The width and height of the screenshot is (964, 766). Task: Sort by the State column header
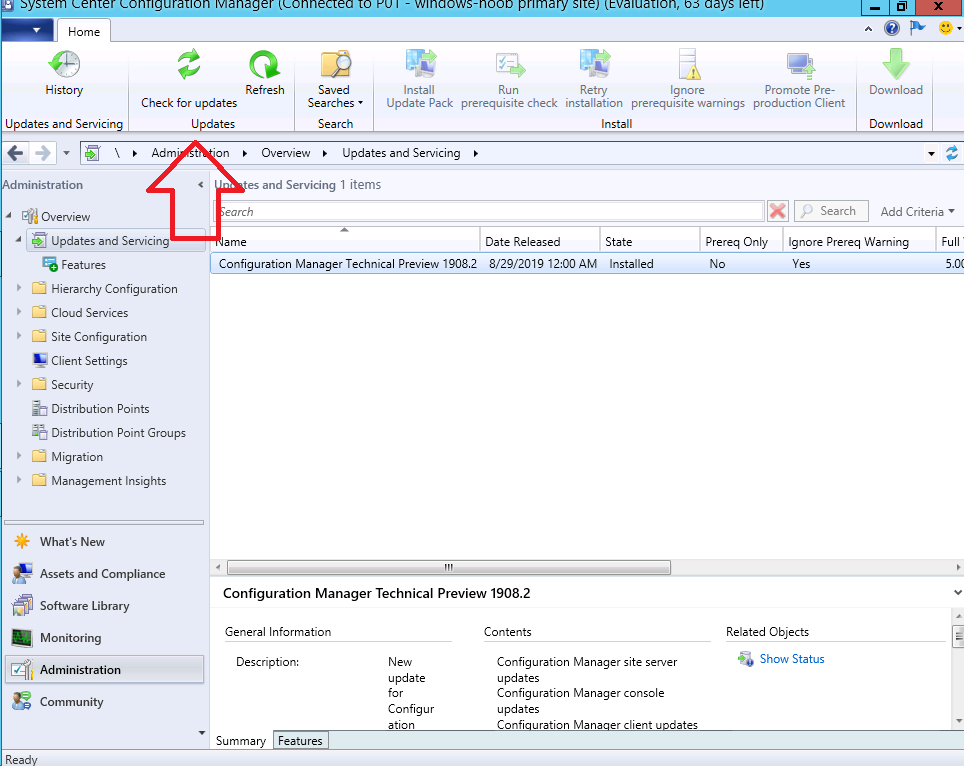point(650,242)
